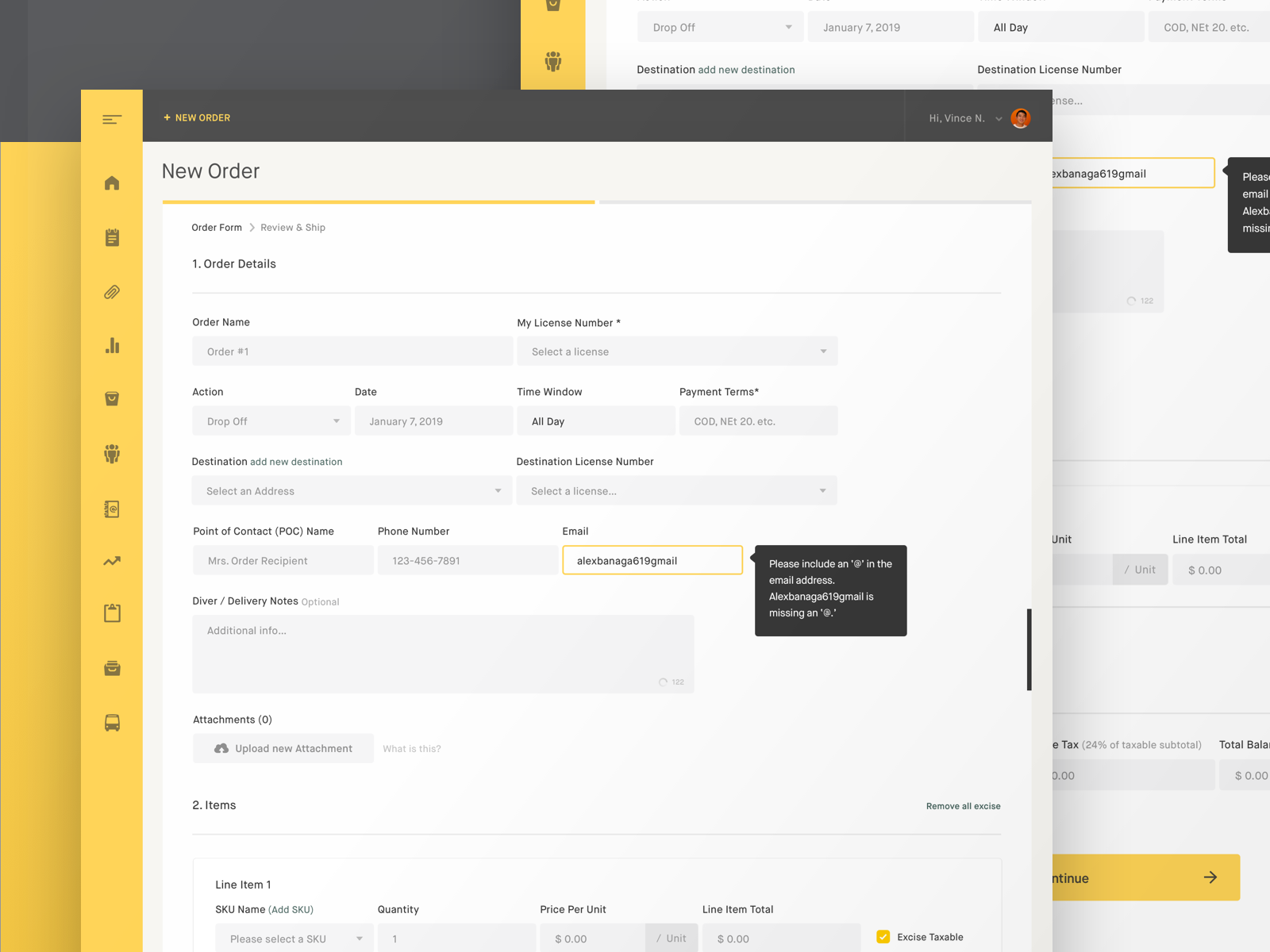The width and height of the screenshot is (1270, 952).
Task: Open the contacts address book icon
Action: pos(111,510)
